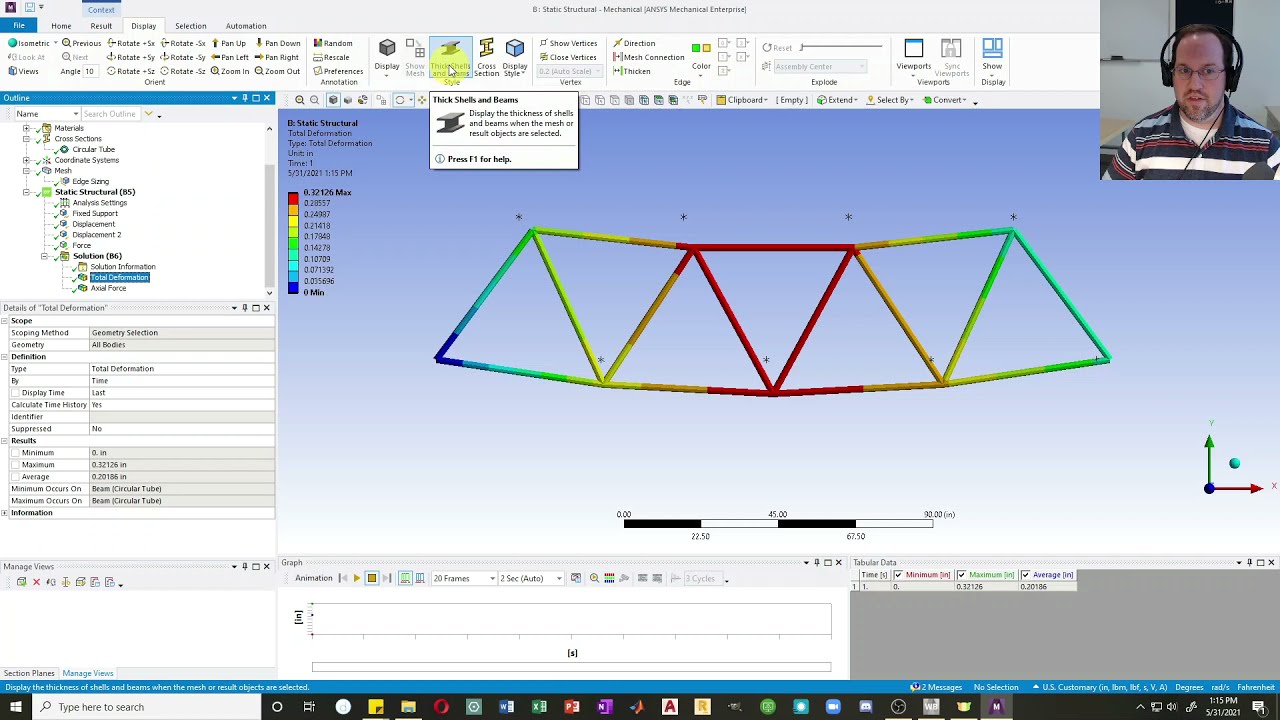Open PowerPoint from the Windows taskbar

[x=571, y=707]
